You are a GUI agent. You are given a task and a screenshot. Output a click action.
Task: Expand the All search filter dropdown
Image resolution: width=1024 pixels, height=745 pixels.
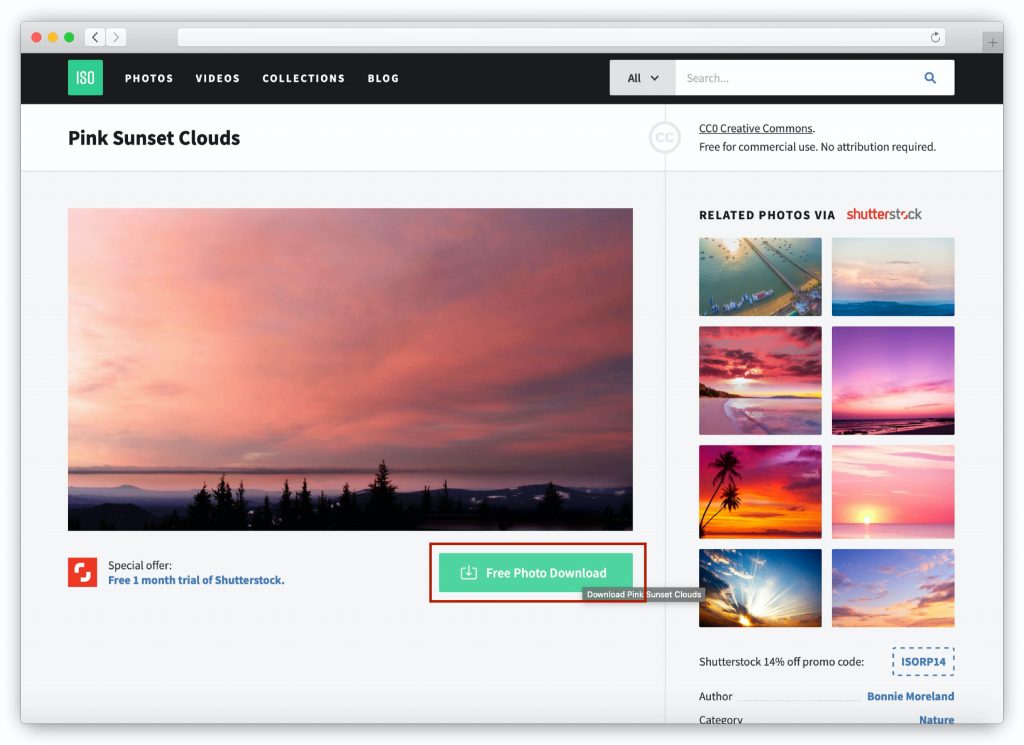pyautogui.click(x=643, y=78)
